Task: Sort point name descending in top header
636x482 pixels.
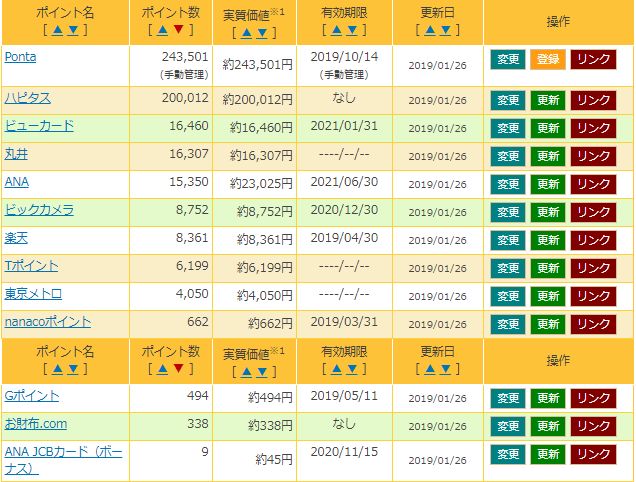Action: coord(73,30)
